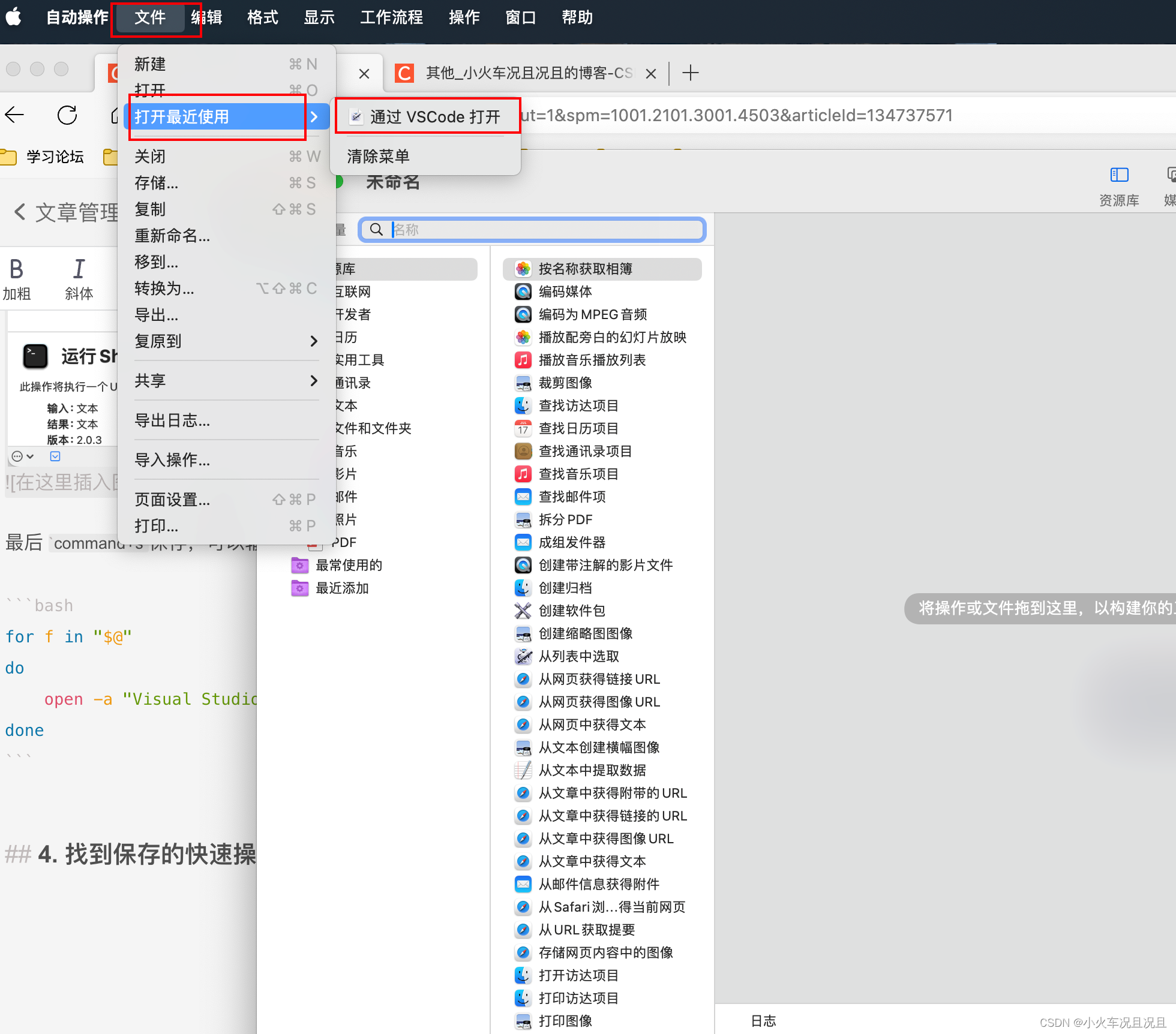Choose 转换为... menu entry

tap(227, 288)
